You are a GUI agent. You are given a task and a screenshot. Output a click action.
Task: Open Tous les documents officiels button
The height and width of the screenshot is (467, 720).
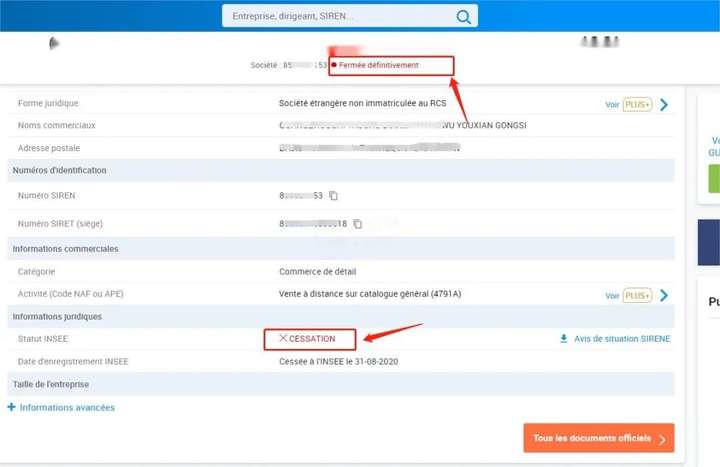pyautogui.click(x=599, y=438)
